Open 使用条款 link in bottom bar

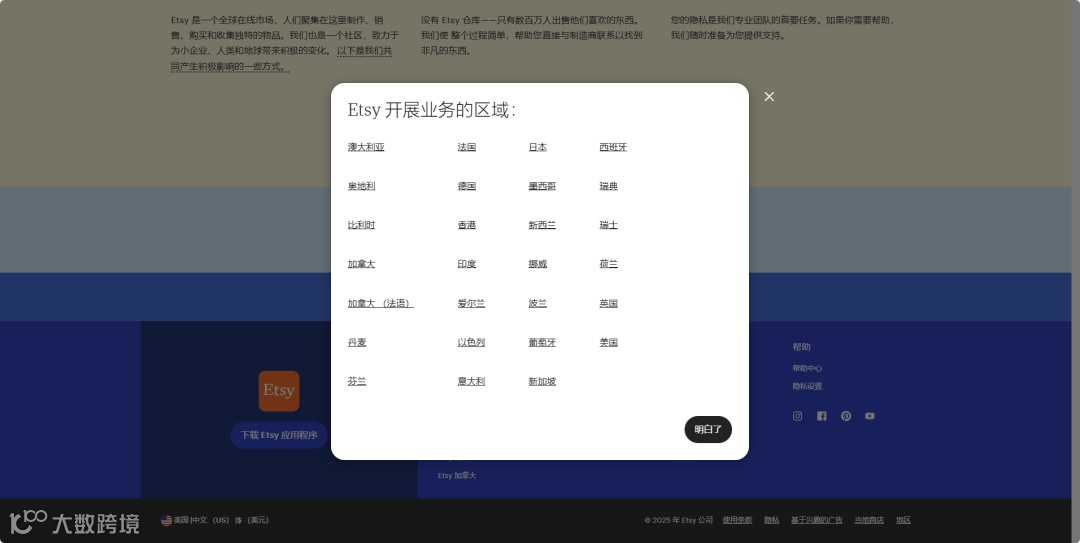click(x=738, y=520)
